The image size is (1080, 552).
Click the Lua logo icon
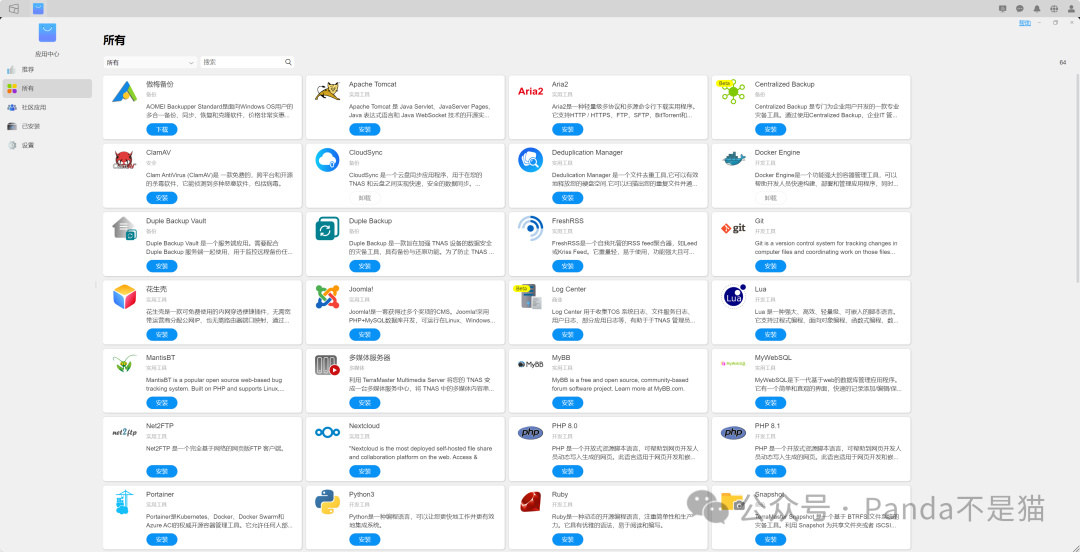[733, 296]
